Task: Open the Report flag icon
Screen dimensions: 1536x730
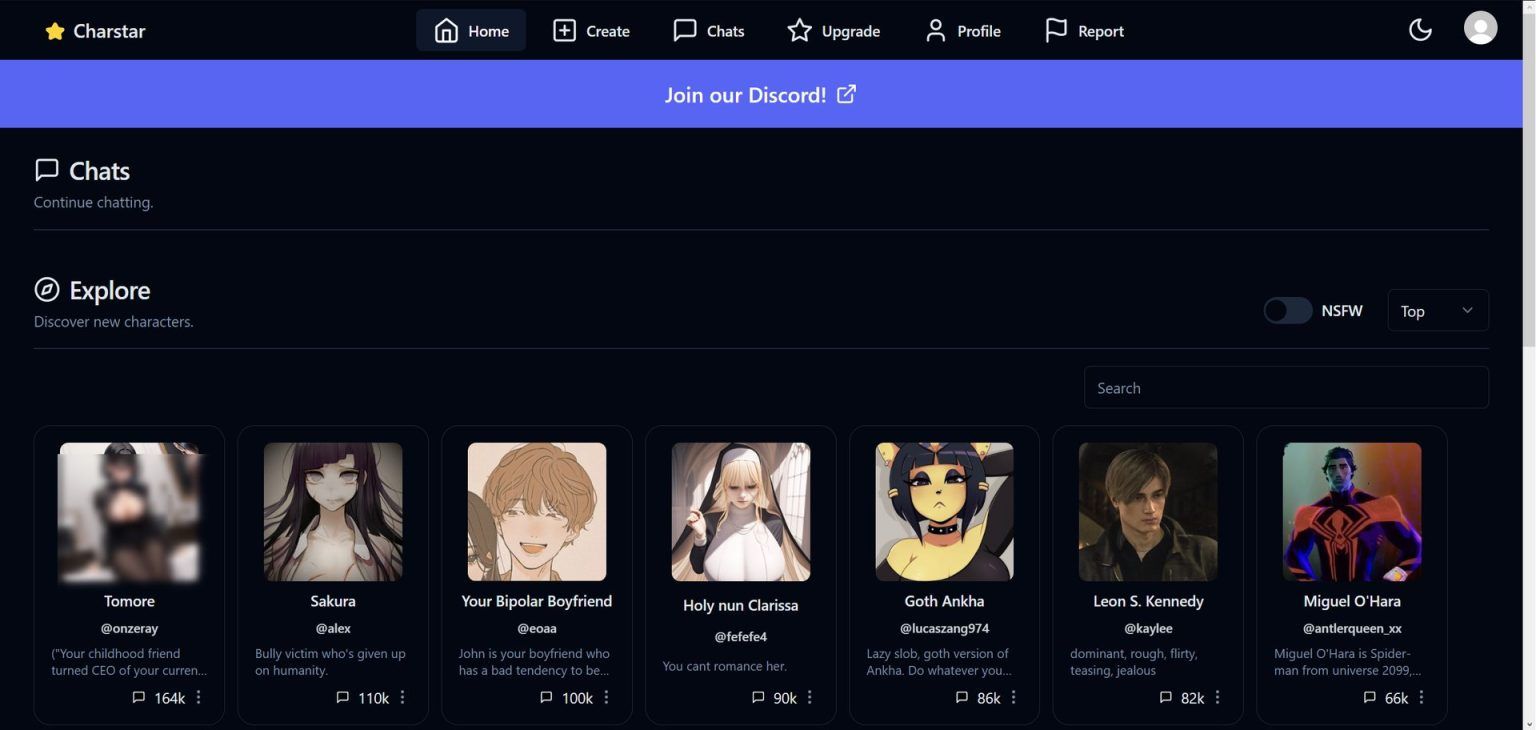Action: [x=1057, y=30]
